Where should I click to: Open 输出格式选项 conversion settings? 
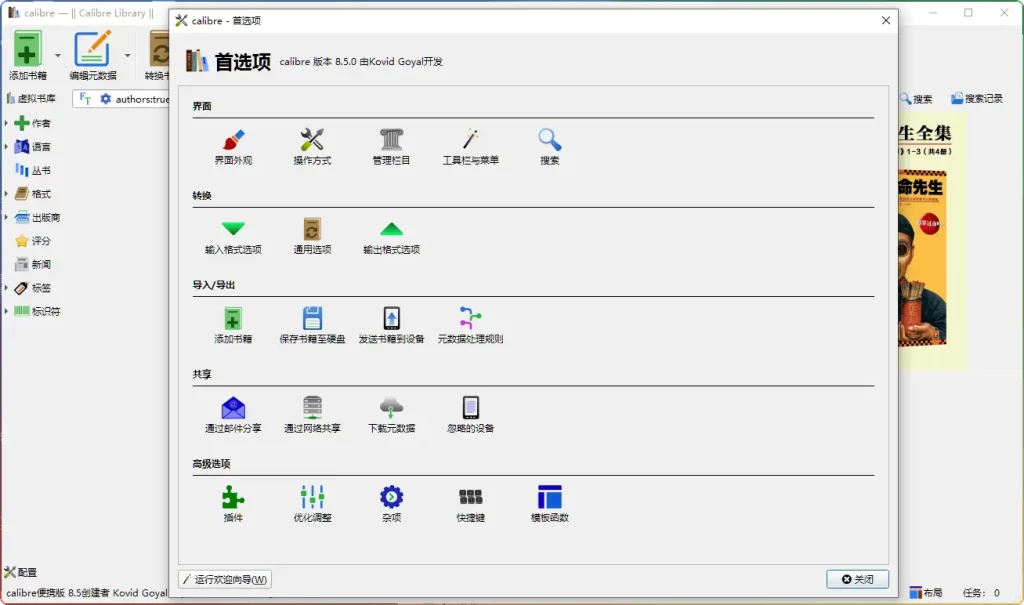[x=391, y=237]
